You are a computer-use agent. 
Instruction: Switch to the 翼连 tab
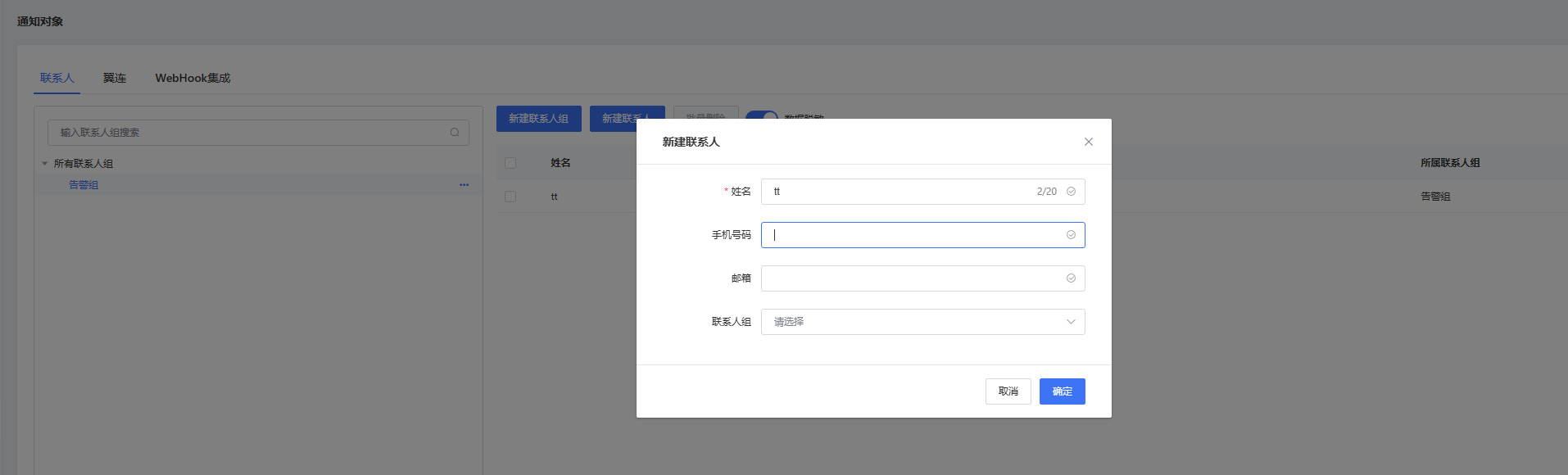click(115, 78)
